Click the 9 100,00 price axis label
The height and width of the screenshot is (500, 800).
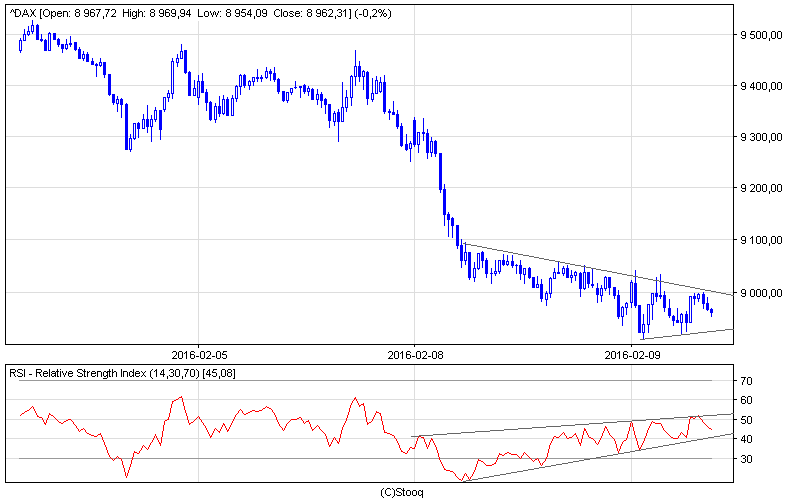click(x=761, y=240)
